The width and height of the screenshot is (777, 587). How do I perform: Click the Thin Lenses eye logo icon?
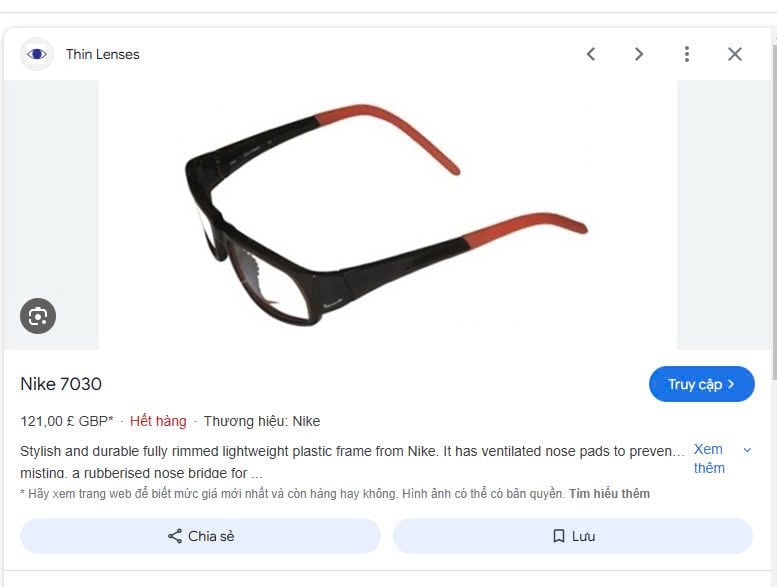(x=37, y=54)
